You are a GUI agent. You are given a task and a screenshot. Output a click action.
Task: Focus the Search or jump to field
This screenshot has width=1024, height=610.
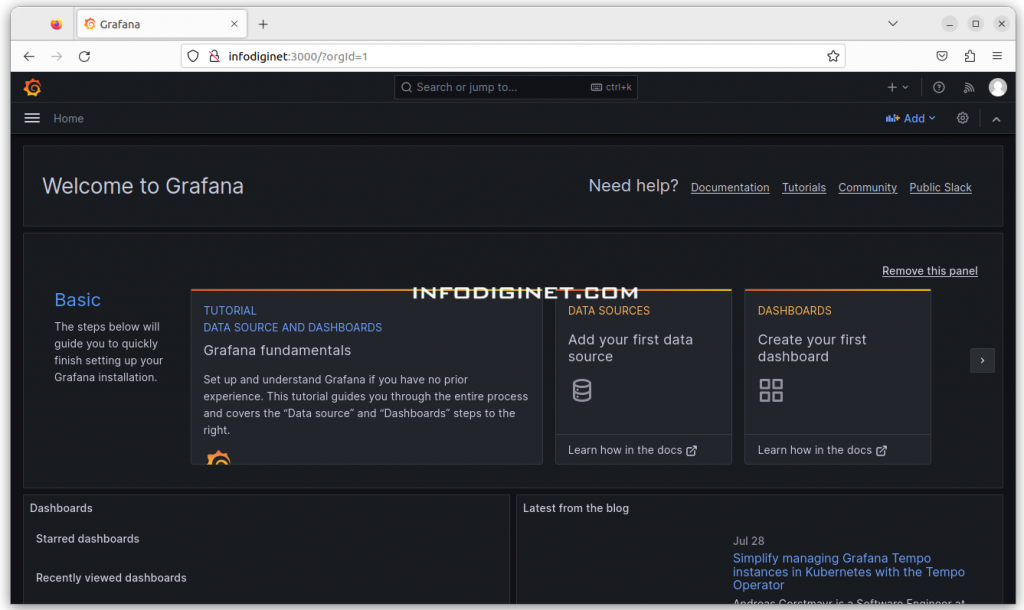coord(515,87)
